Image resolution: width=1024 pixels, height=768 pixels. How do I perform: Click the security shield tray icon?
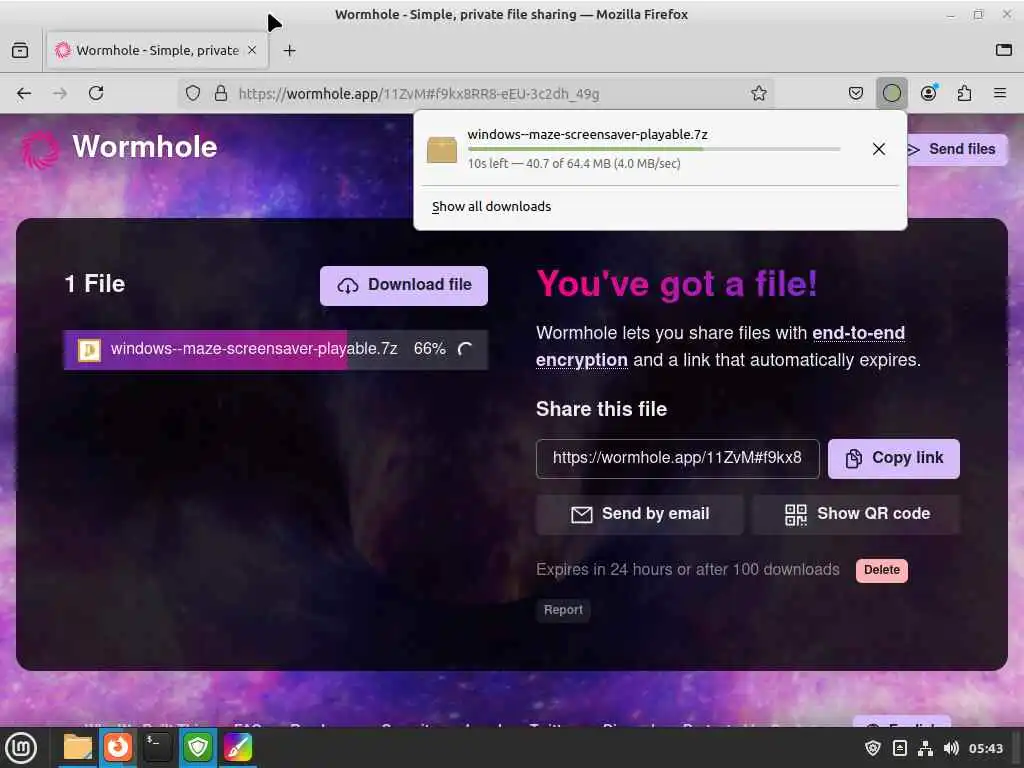[872, 748]
